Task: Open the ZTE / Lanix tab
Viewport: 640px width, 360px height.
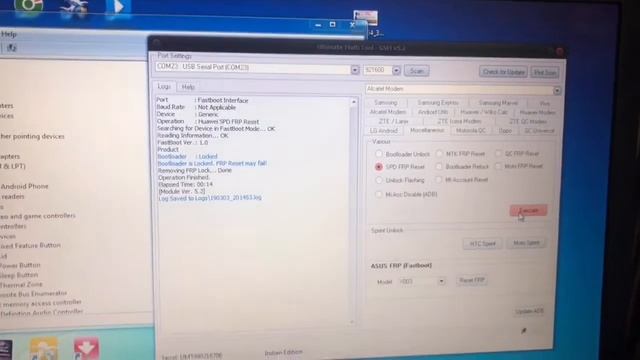Action: pyautogui.click(x=393, y=121)
